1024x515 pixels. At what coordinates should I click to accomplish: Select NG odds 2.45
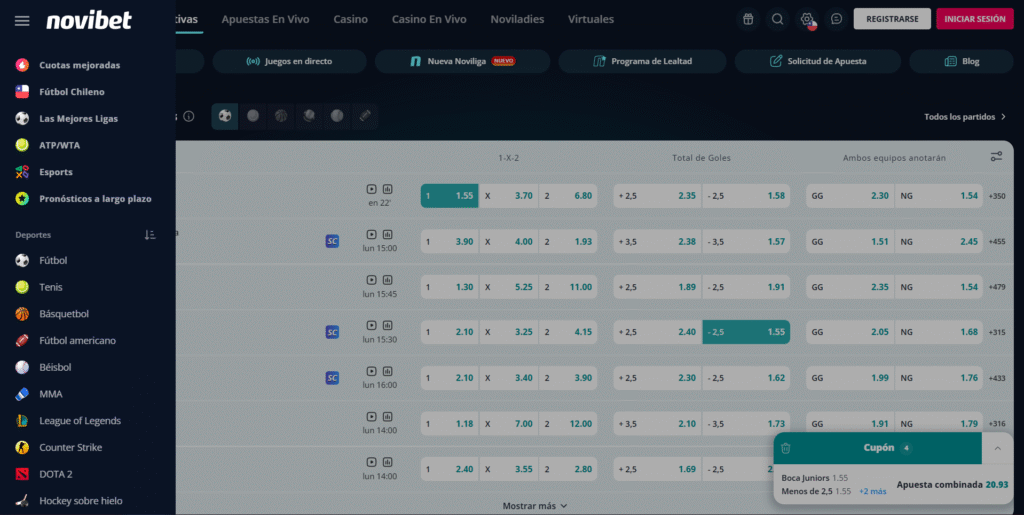click(938, 242)
